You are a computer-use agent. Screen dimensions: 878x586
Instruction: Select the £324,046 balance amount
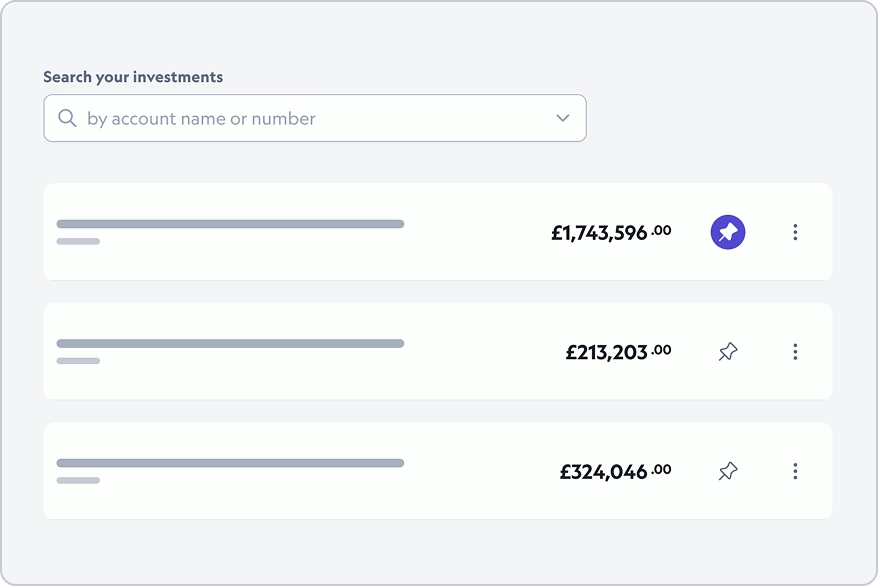coord(603,472)
